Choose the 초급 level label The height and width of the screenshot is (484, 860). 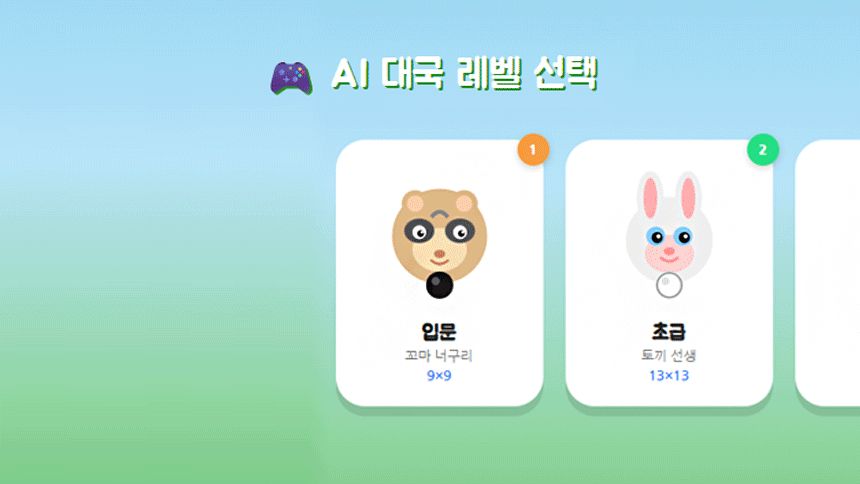[x=669, y=331]
